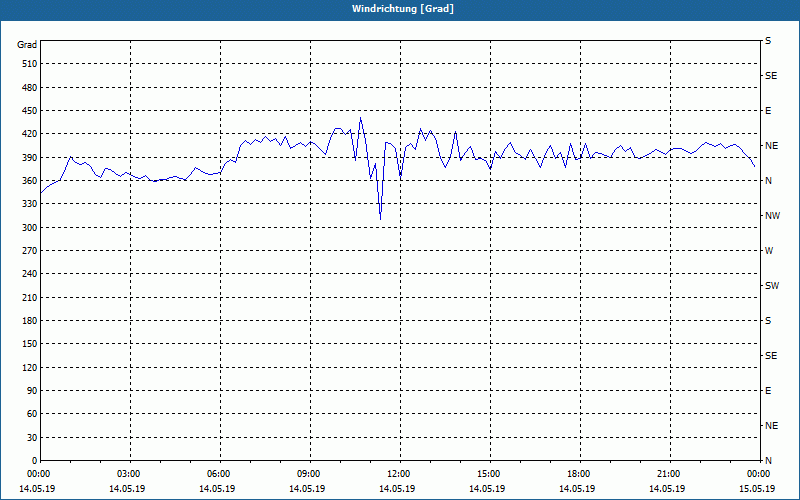
Task: Select the "Grad" y-axis unit label
Action: click(x=27, y=45)
